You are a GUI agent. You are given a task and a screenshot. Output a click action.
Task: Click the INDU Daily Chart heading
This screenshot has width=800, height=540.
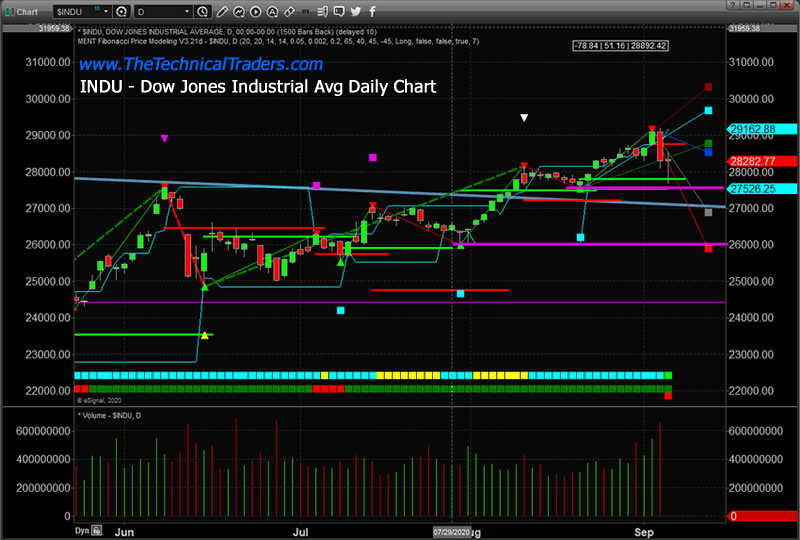tap(258, 87)
